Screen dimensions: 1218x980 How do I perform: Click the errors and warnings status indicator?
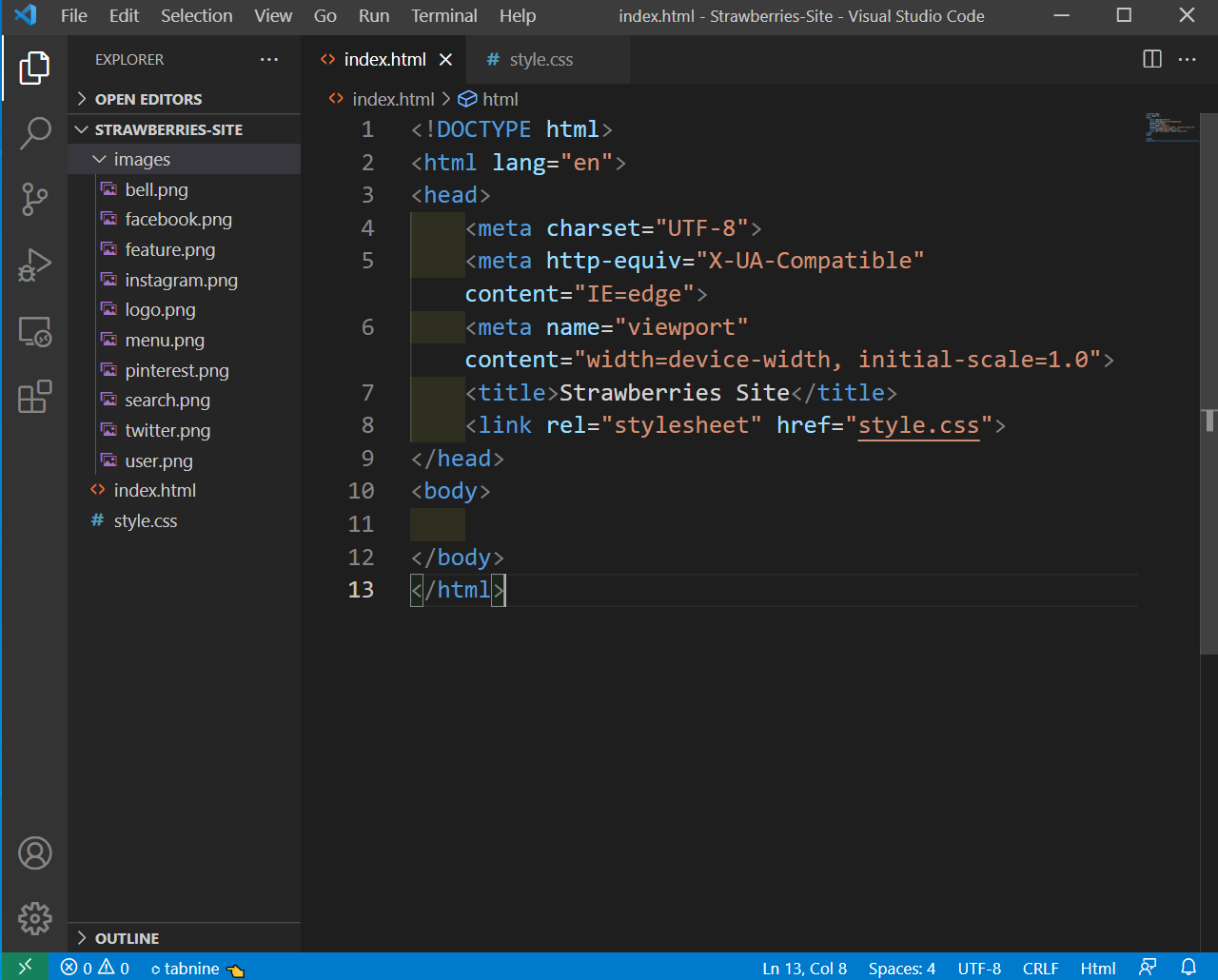(x=95, y=968)
